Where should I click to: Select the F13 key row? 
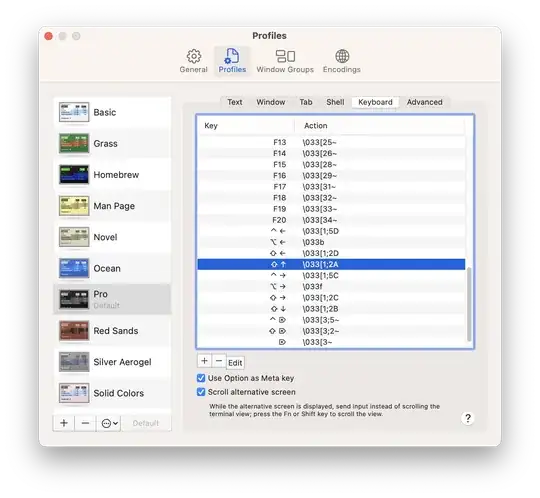331,142
